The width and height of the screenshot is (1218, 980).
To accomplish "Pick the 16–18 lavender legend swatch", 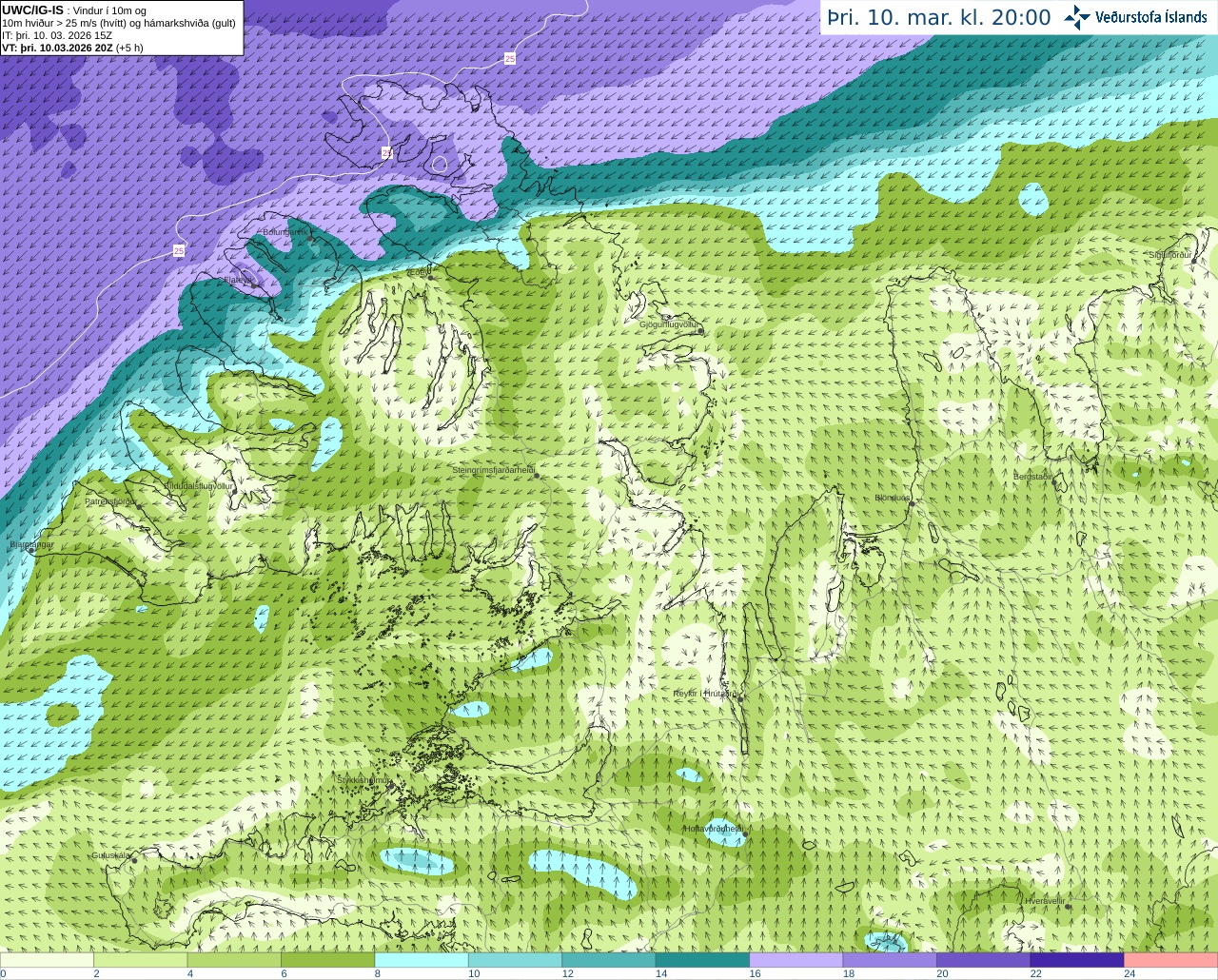I will tap(796, 960).
